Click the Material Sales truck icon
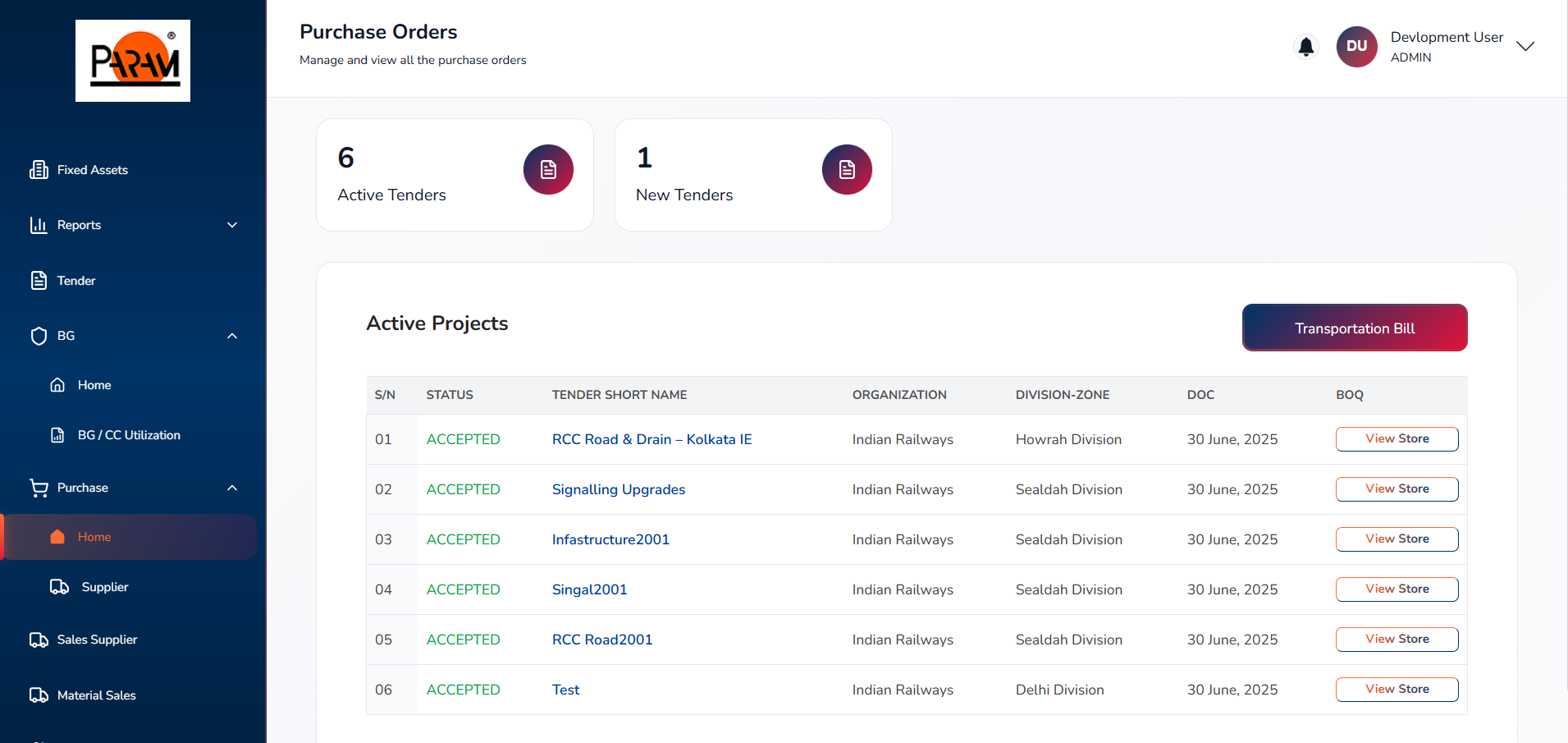 (x=39, y=695)
